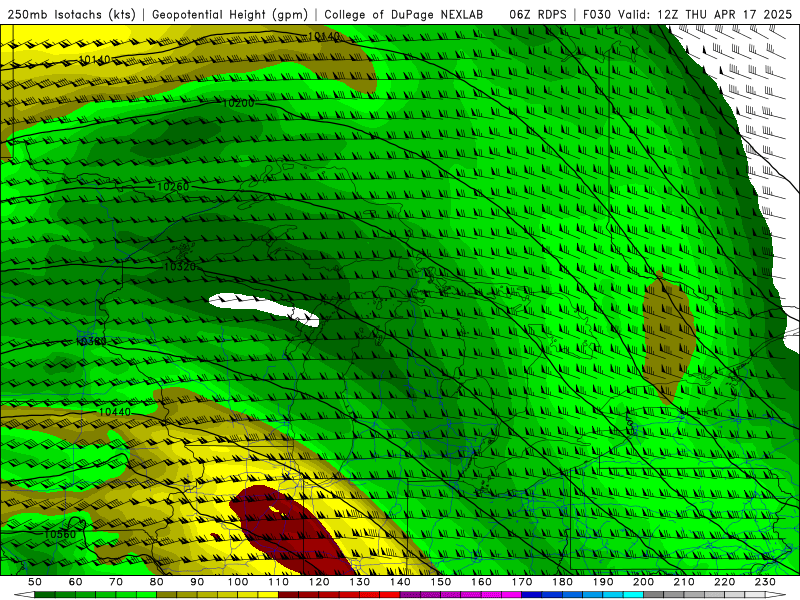Click the 60 value on the color scale

click(x=75, y=582)
